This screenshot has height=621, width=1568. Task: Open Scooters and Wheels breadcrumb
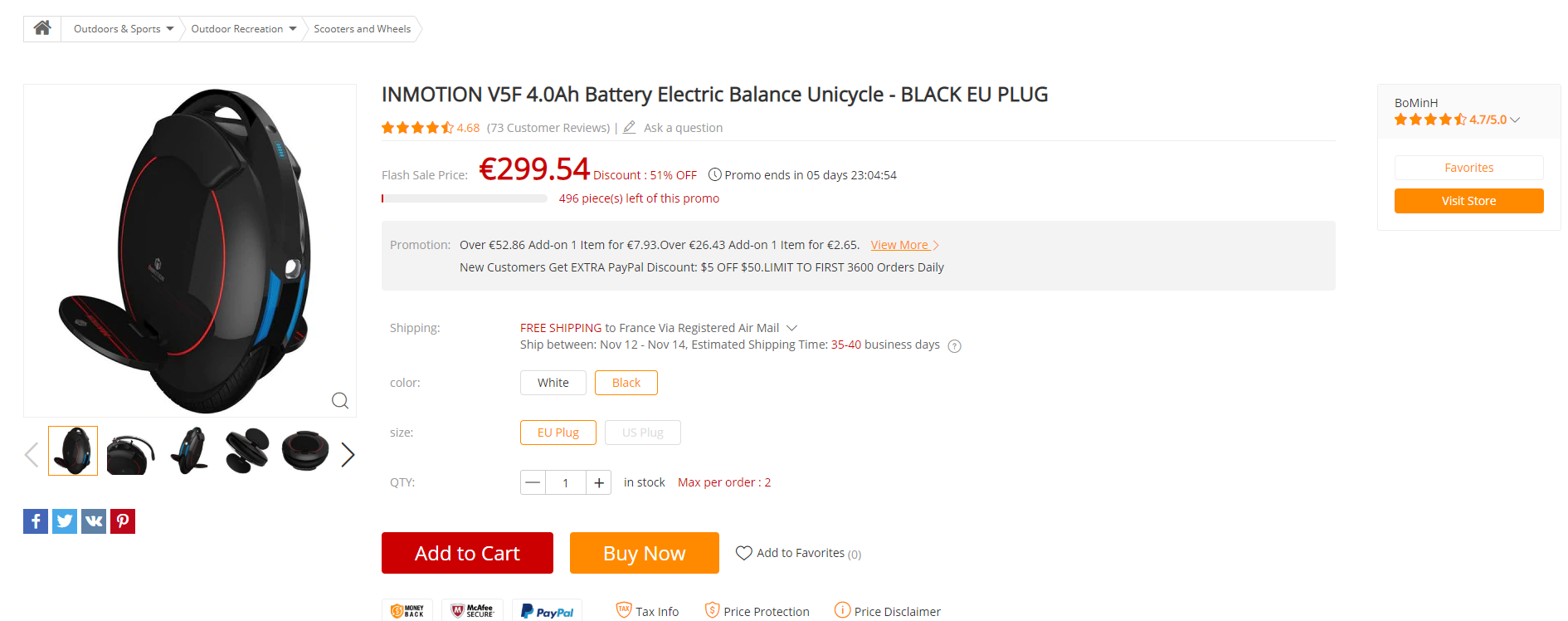[x=363, y=28]
